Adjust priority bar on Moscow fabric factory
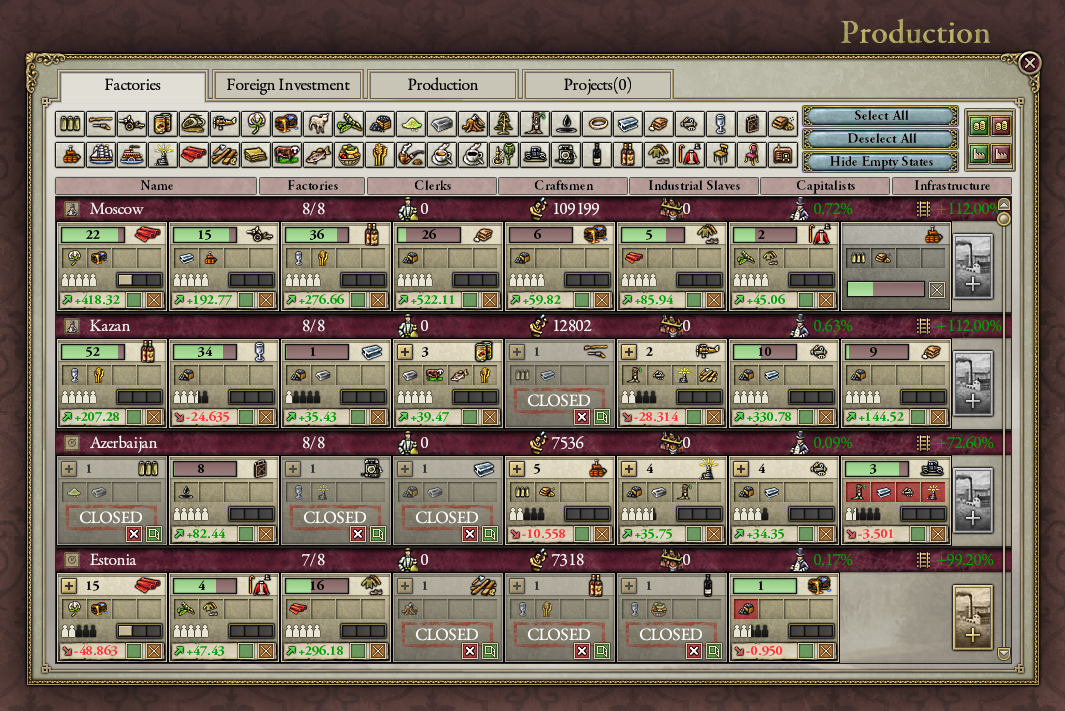This screenshot has width=1065, height=711. pyautogui.click(x=139, y=280)
